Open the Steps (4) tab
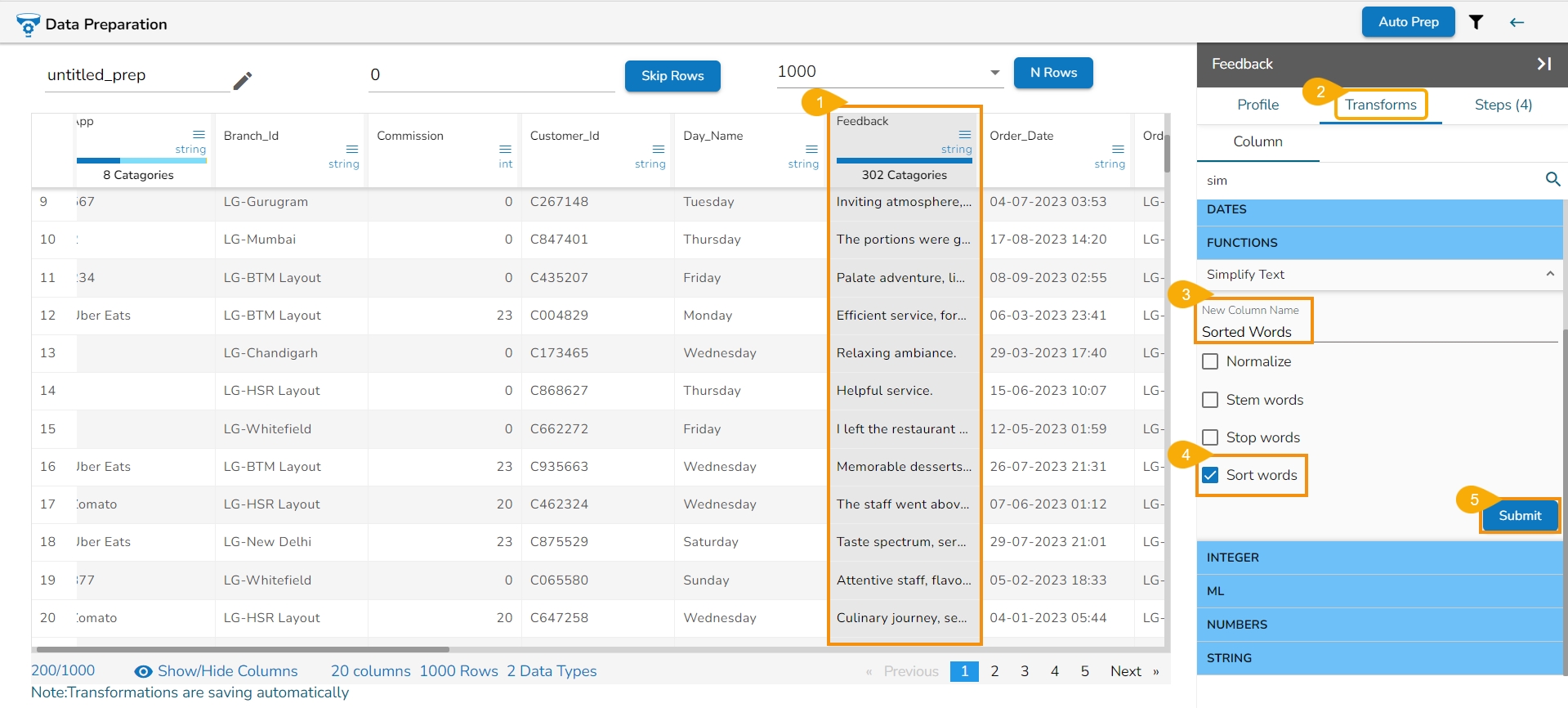This screenshot has height=708, width=1568. point(1503,105)
